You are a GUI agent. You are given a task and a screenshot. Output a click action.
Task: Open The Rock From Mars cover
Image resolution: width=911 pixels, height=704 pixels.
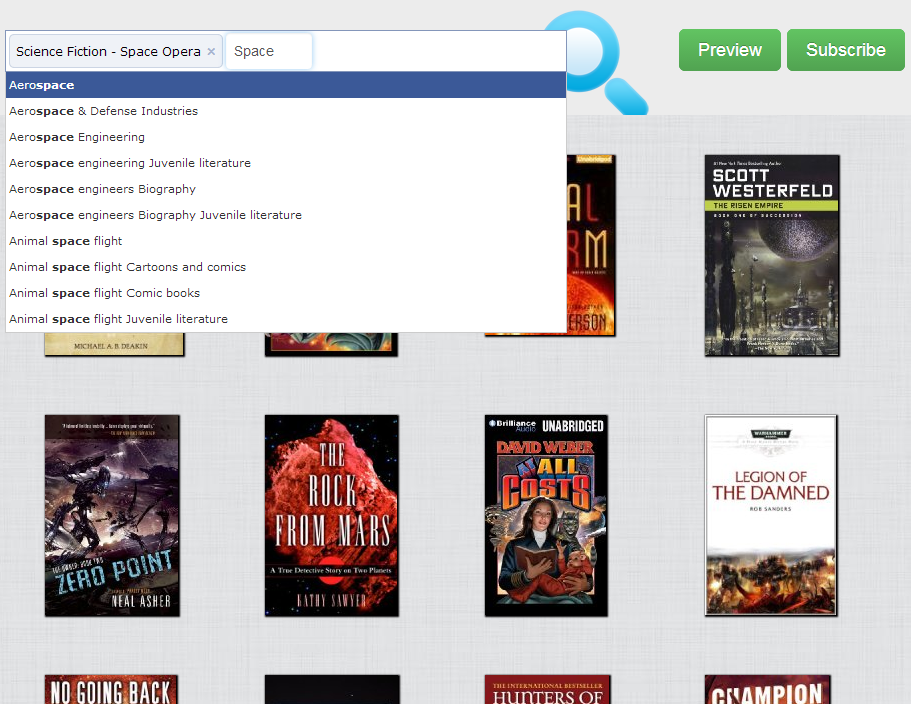point(332,516)
